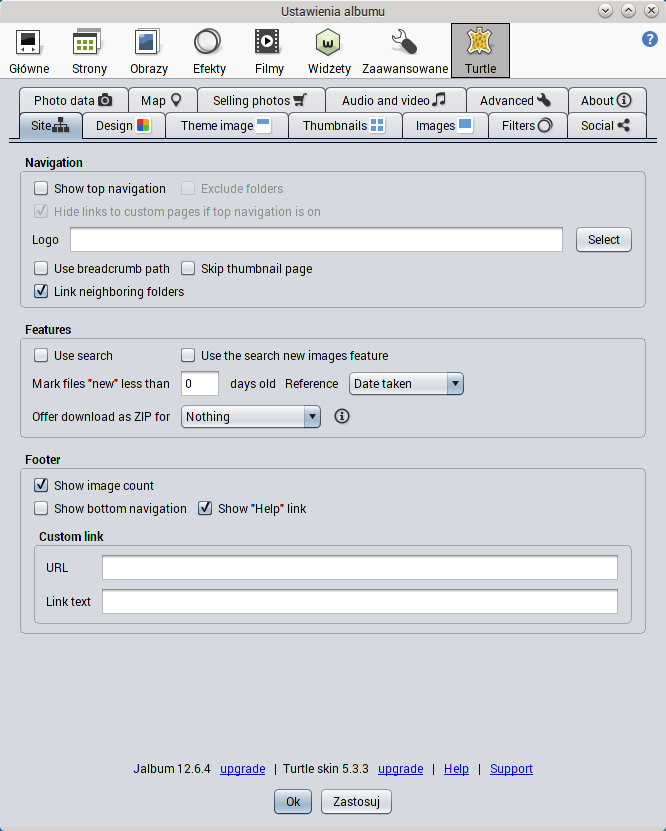Switch to the Design tab
666x831 pixels.
pyautogui.click(x=123, y=126)
